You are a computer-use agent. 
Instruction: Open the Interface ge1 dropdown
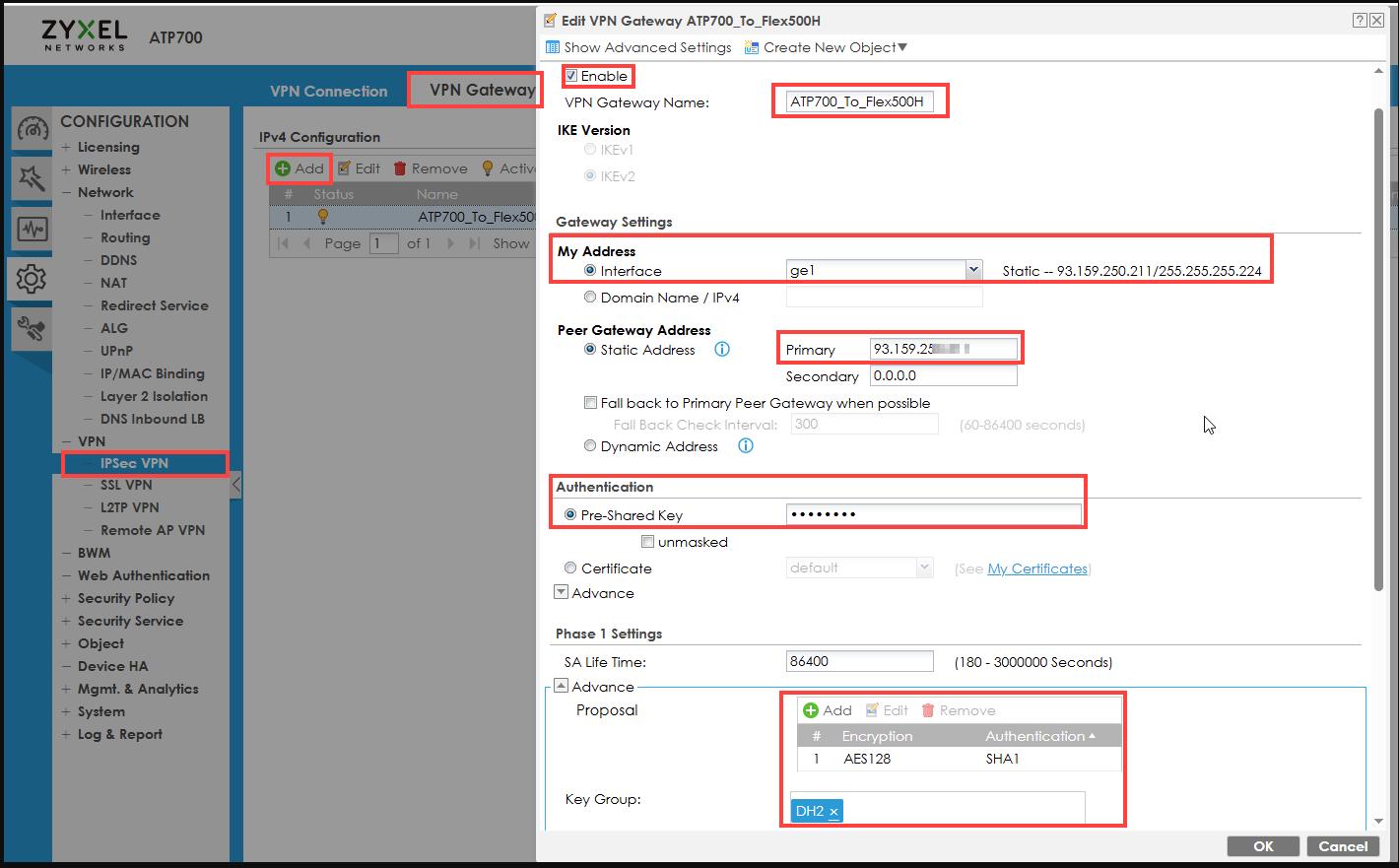[973, 269]
